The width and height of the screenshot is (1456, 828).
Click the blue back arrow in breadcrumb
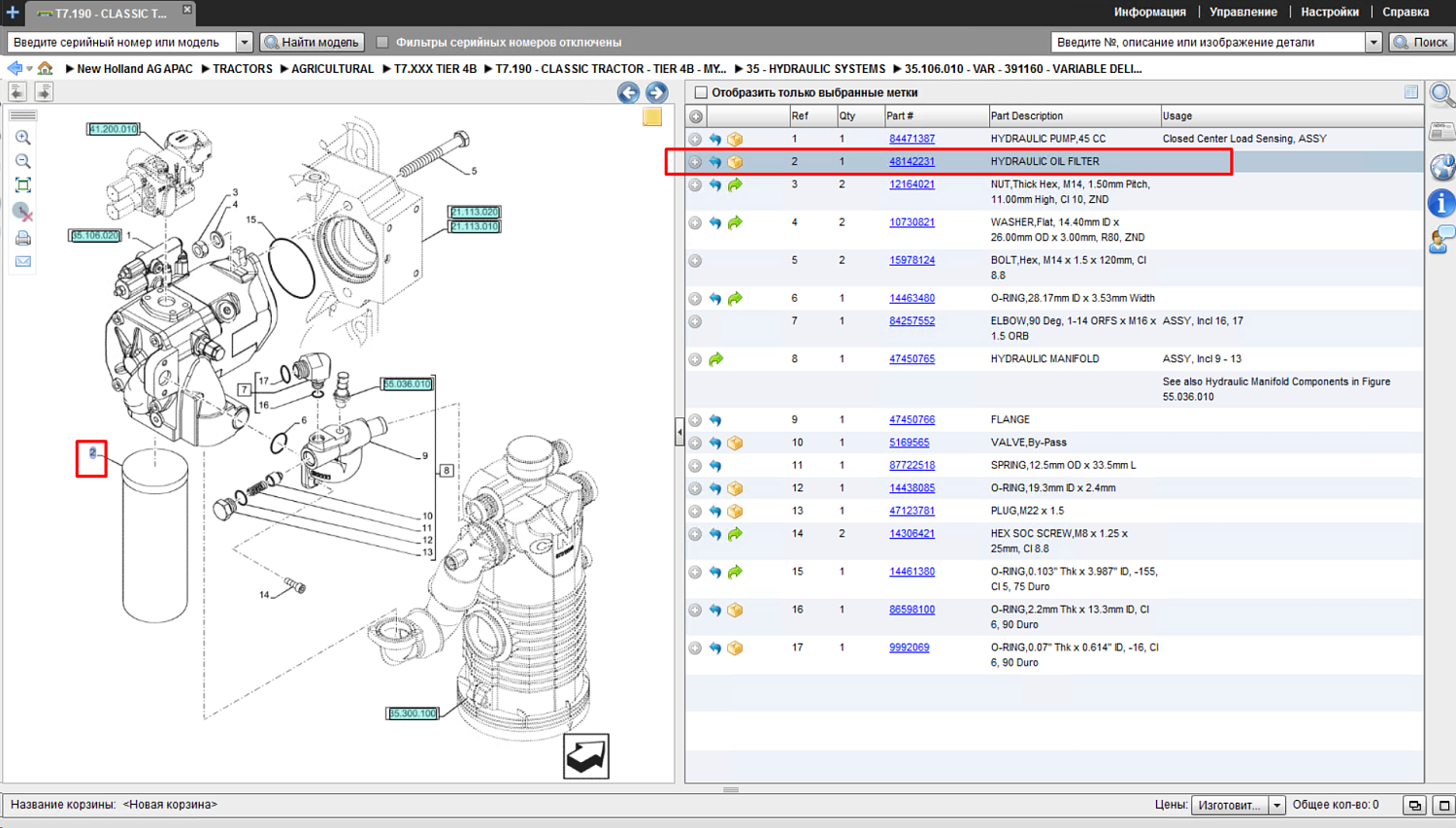coord(15,68)
